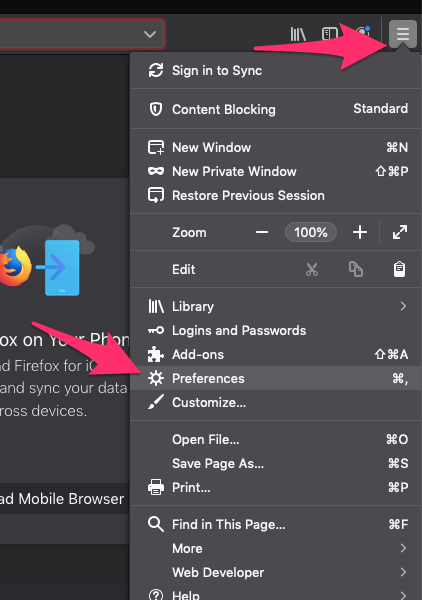Open Content Blocking settings
This screenshot has width=422, height=600.
pyautogui.click(x=275, y=109)
